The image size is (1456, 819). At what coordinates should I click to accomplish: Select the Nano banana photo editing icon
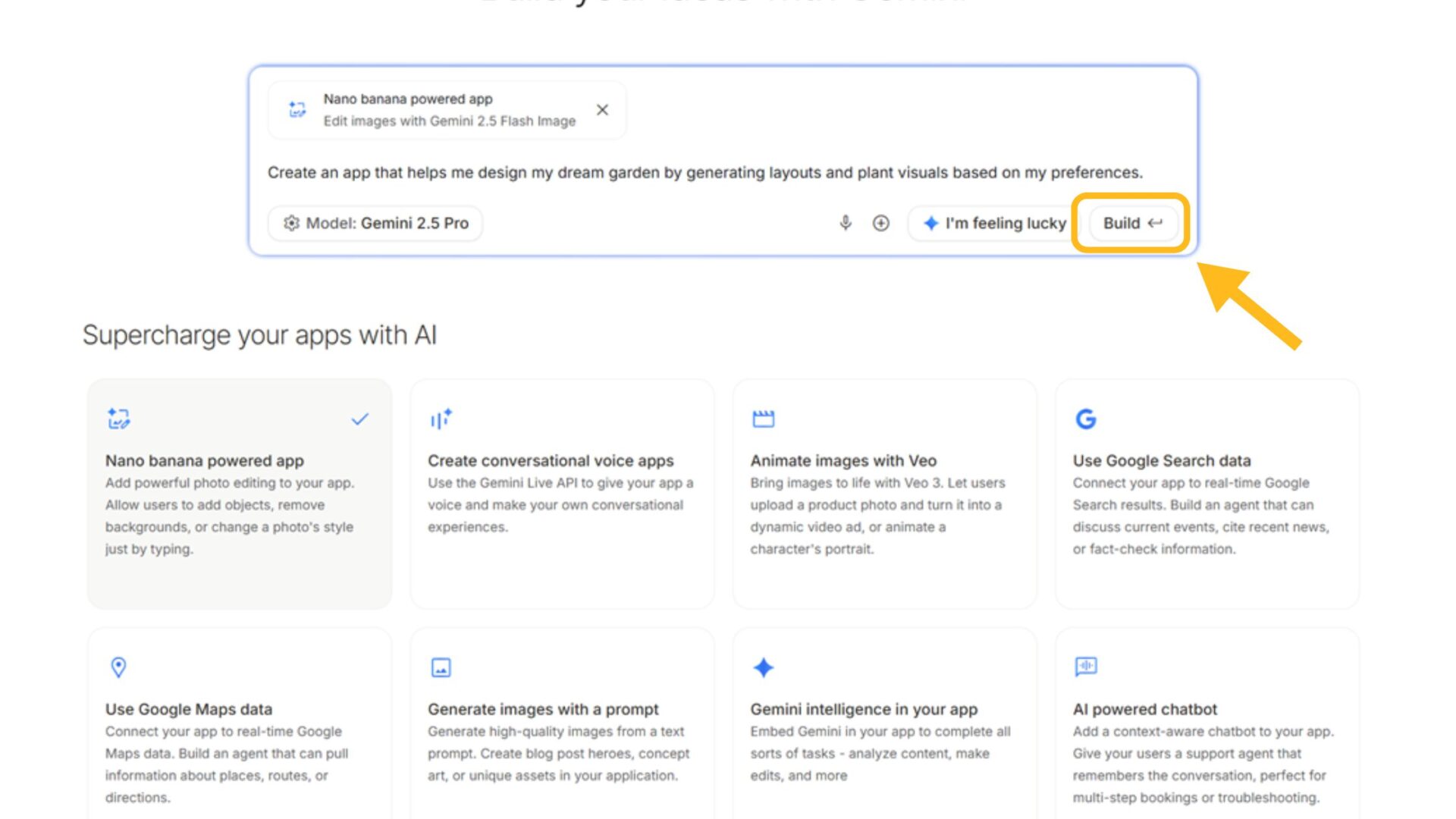(118, 418)
